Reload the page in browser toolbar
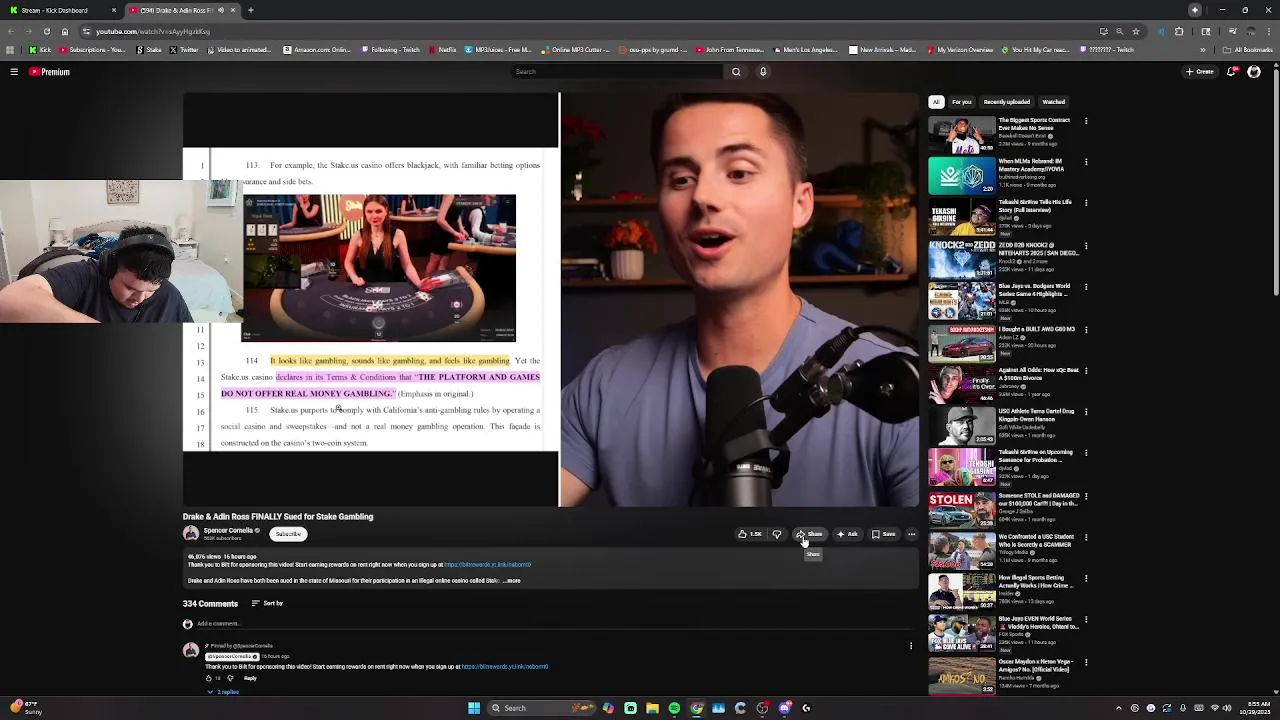Image resolution: width=1280 pixels, height=720 pixels. (x=46, y=31)
